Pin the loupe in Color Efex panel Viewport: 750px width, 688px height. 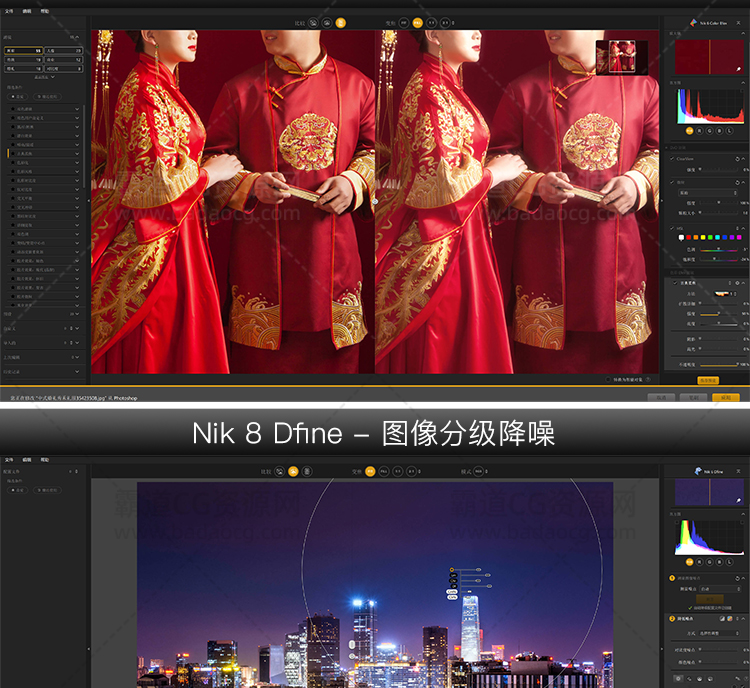[739, 69]
